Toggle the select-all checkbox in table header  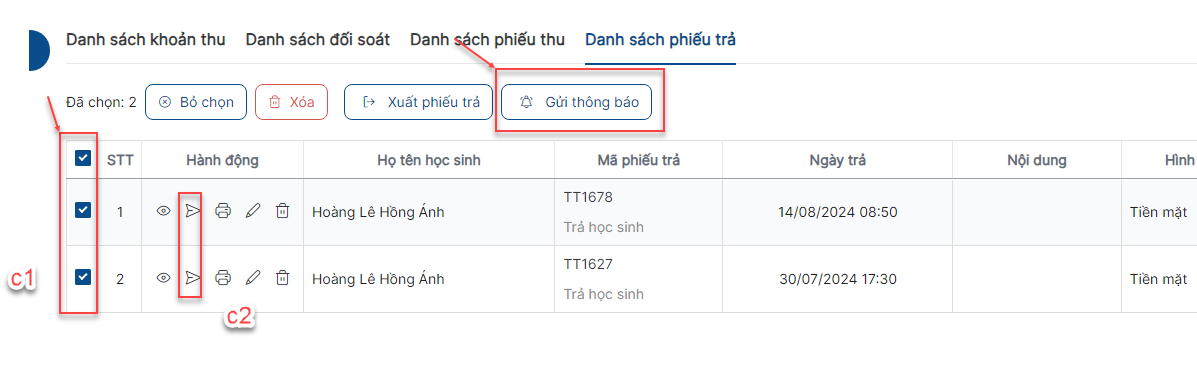tap(83, 159)
